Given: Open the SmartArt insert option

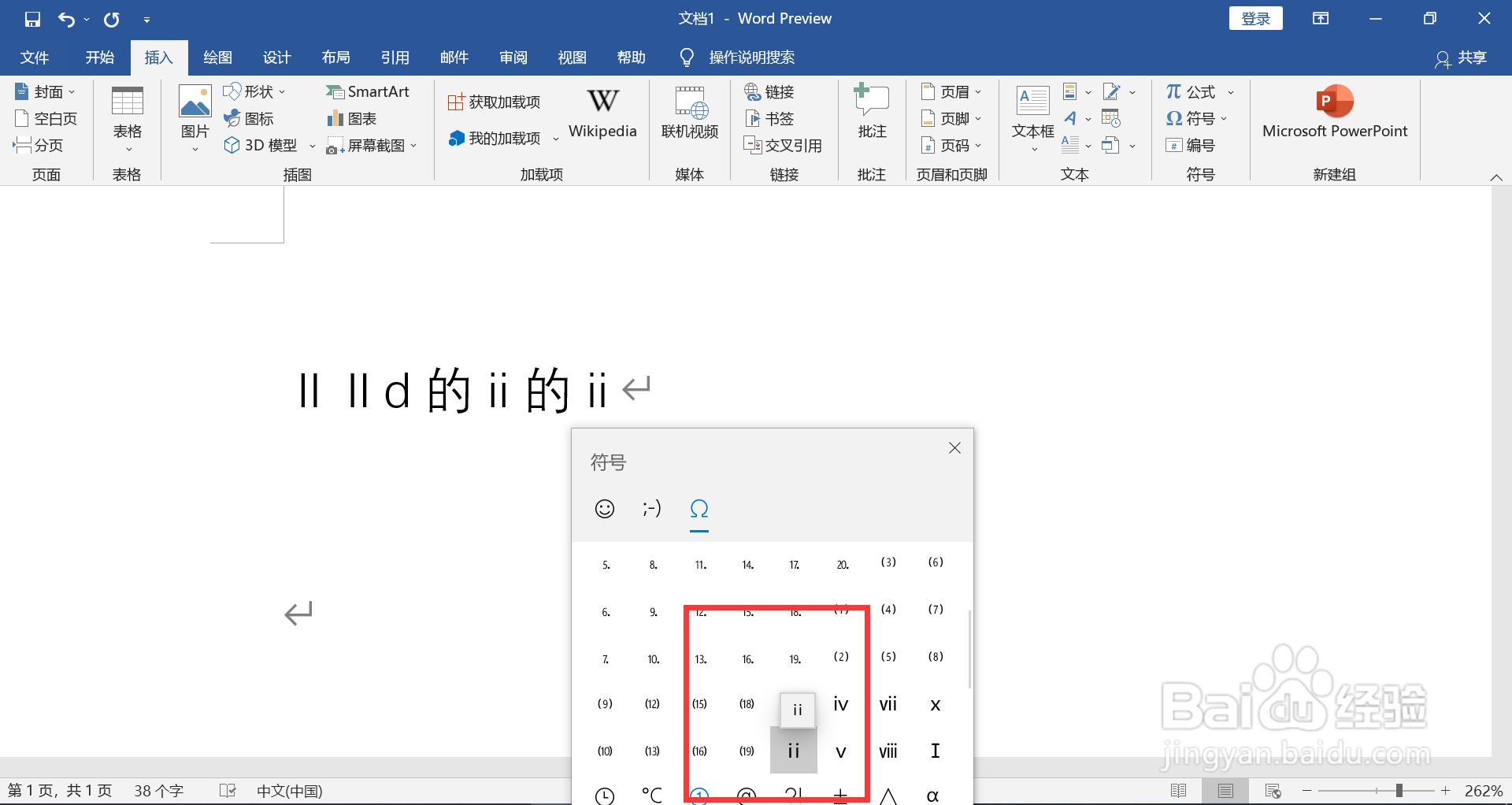Looking at the screenshot, I should click(368, 91).
